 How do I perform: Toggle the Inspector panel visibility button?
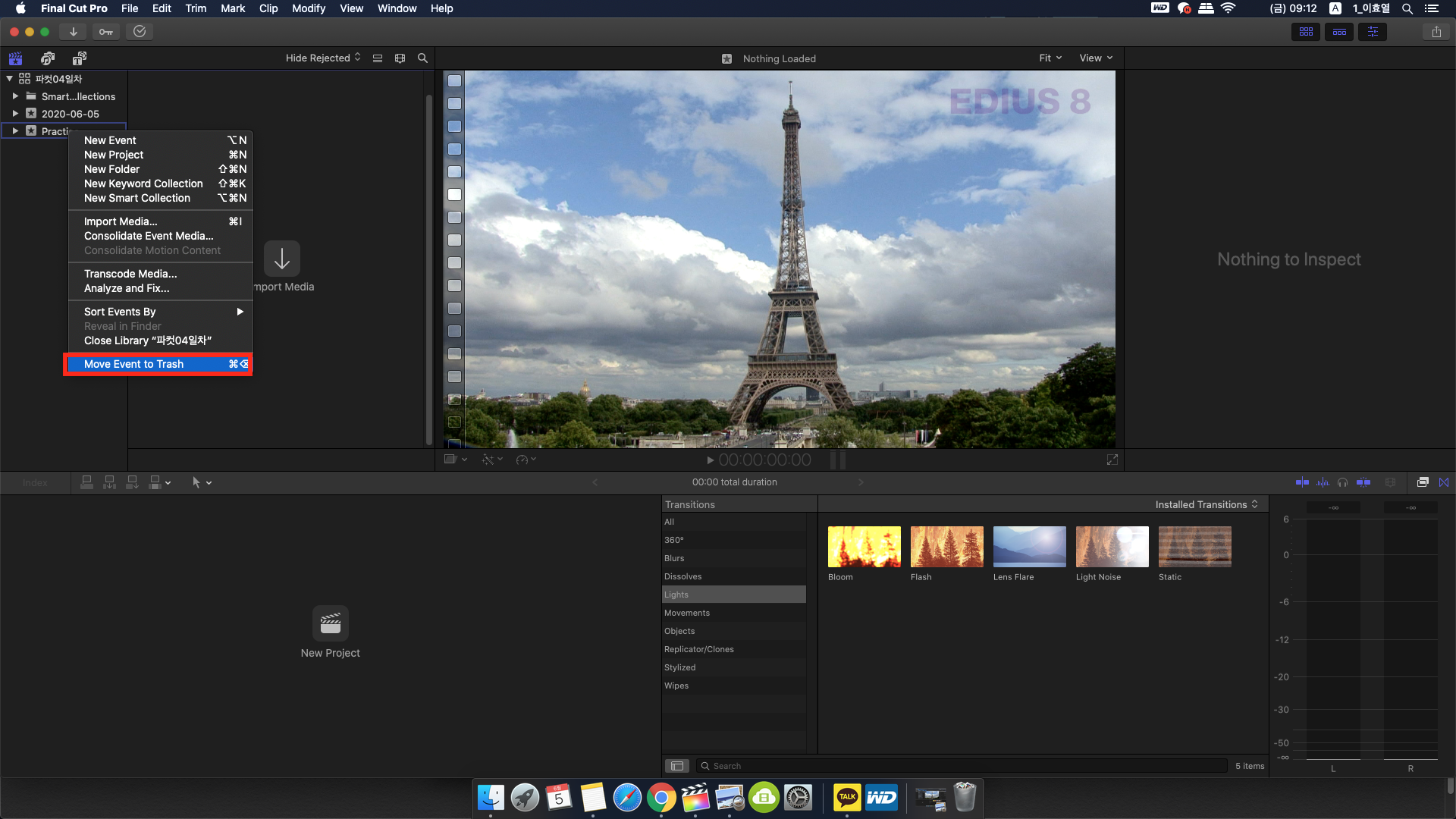coord(1373,32)
